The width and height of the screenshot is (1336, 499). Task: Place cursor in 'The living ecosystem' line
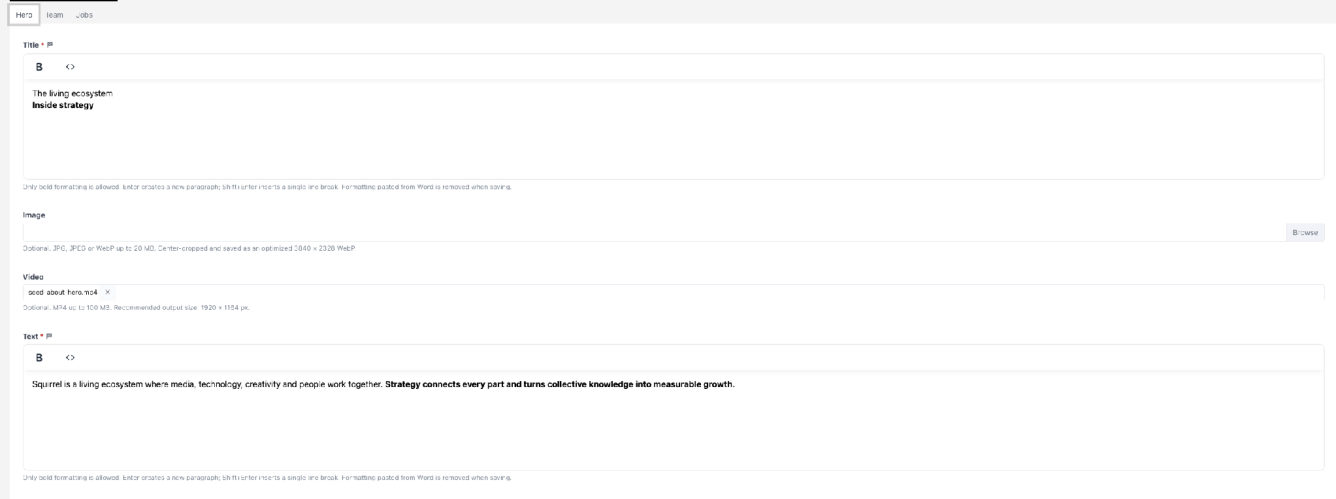tap(72, 93)
